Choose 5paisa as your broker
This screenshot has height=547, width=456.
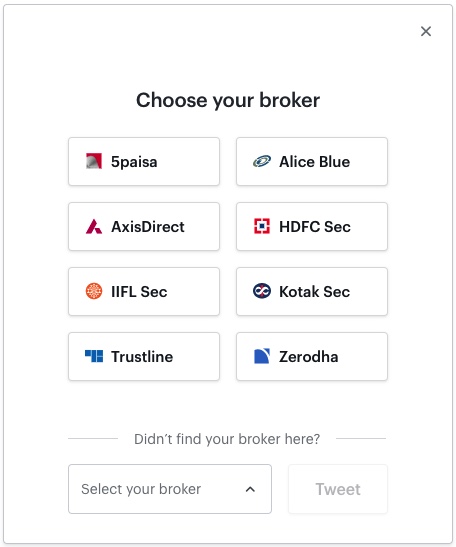point(144,162)
